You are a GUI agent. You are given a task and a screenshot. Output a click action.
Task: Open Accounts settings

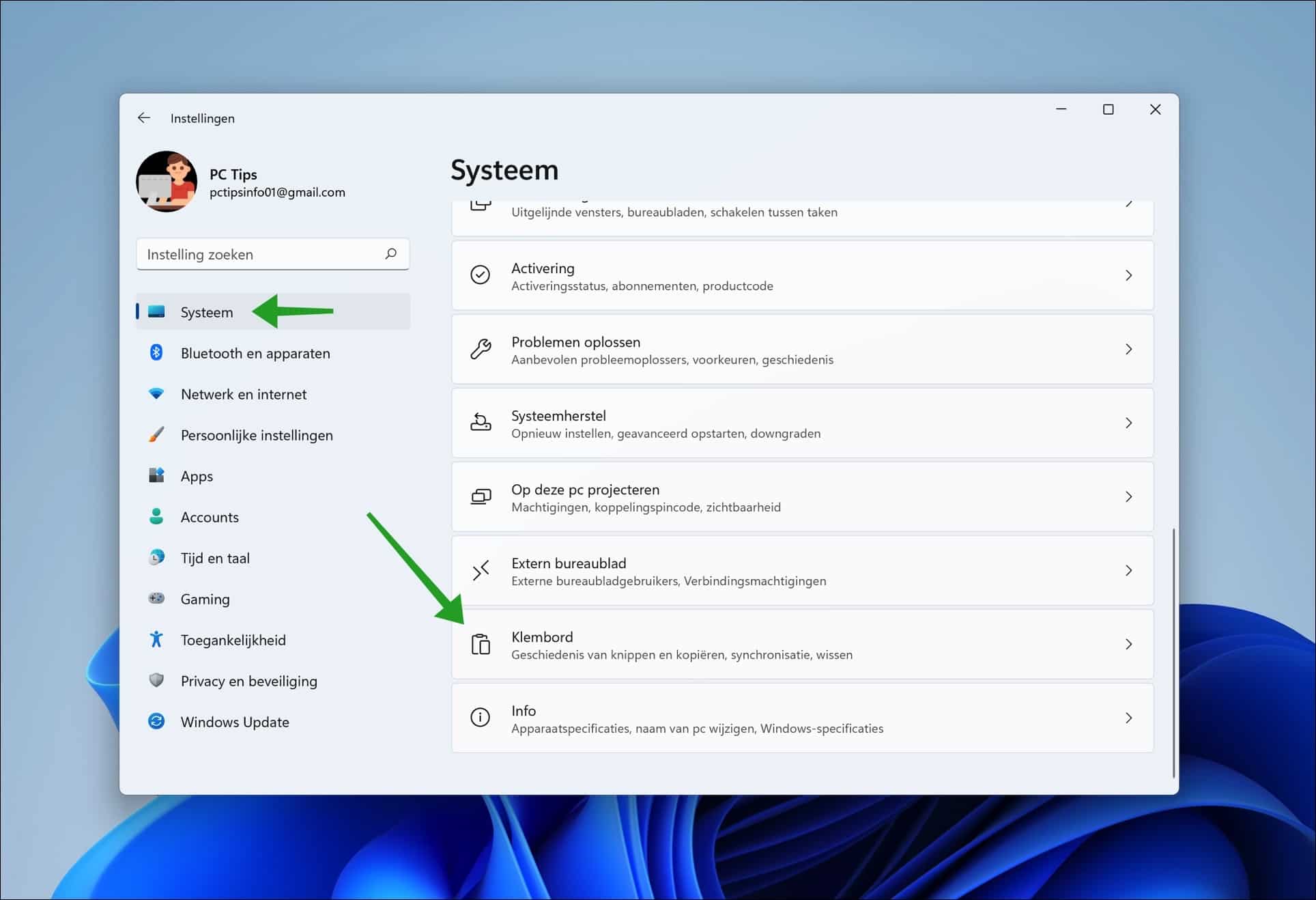[210, 517]
